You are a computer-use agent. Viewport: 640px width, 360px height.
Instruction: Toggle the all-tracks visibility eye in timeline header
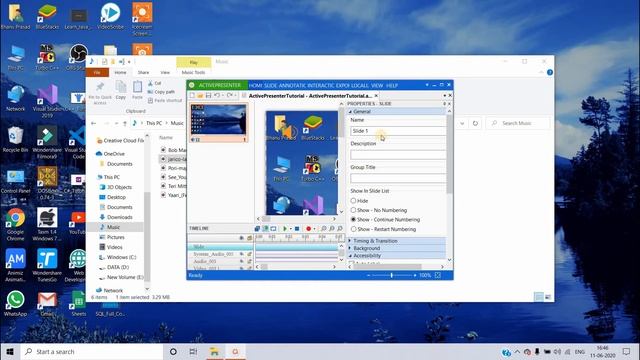(x=242, y=238)
